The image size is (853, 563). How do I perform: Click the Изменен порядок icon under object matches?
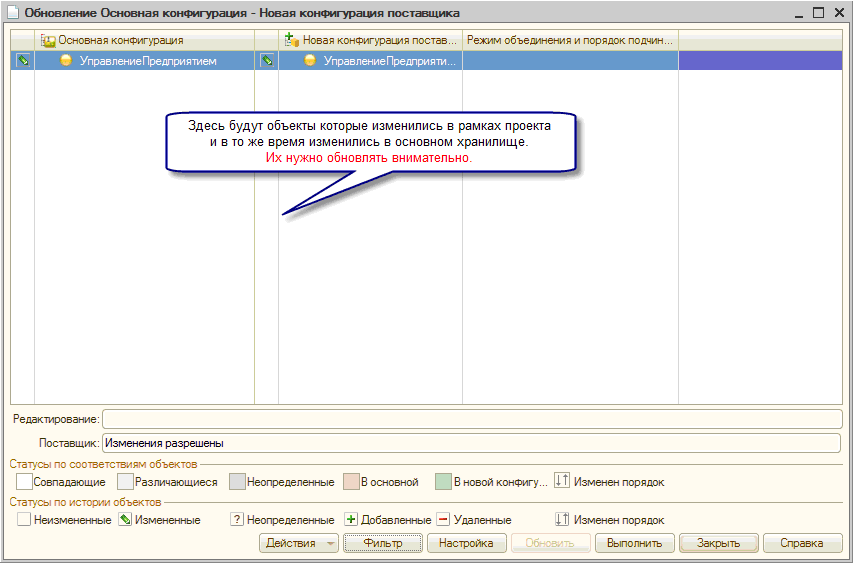pyautogui.click(x=561, y=481)
